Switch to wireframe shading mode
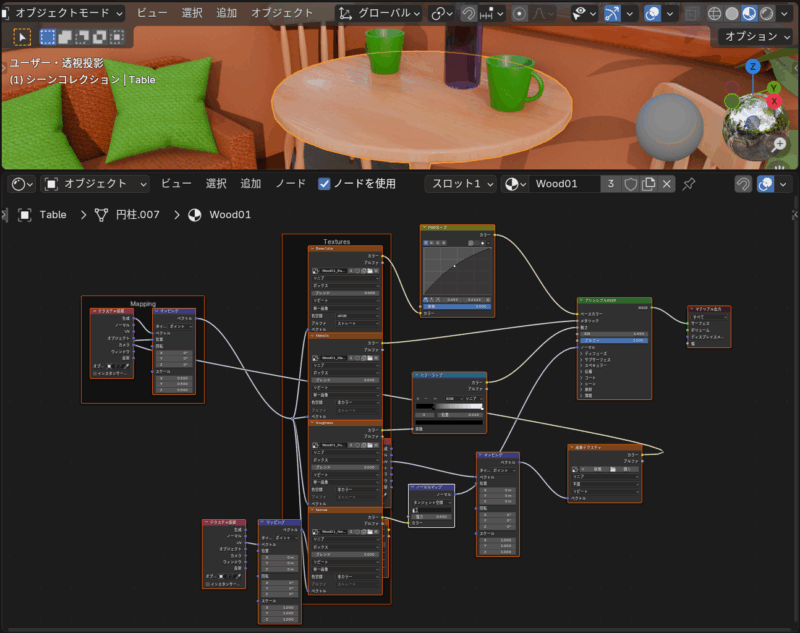The image size is (800, 633). 714,14
